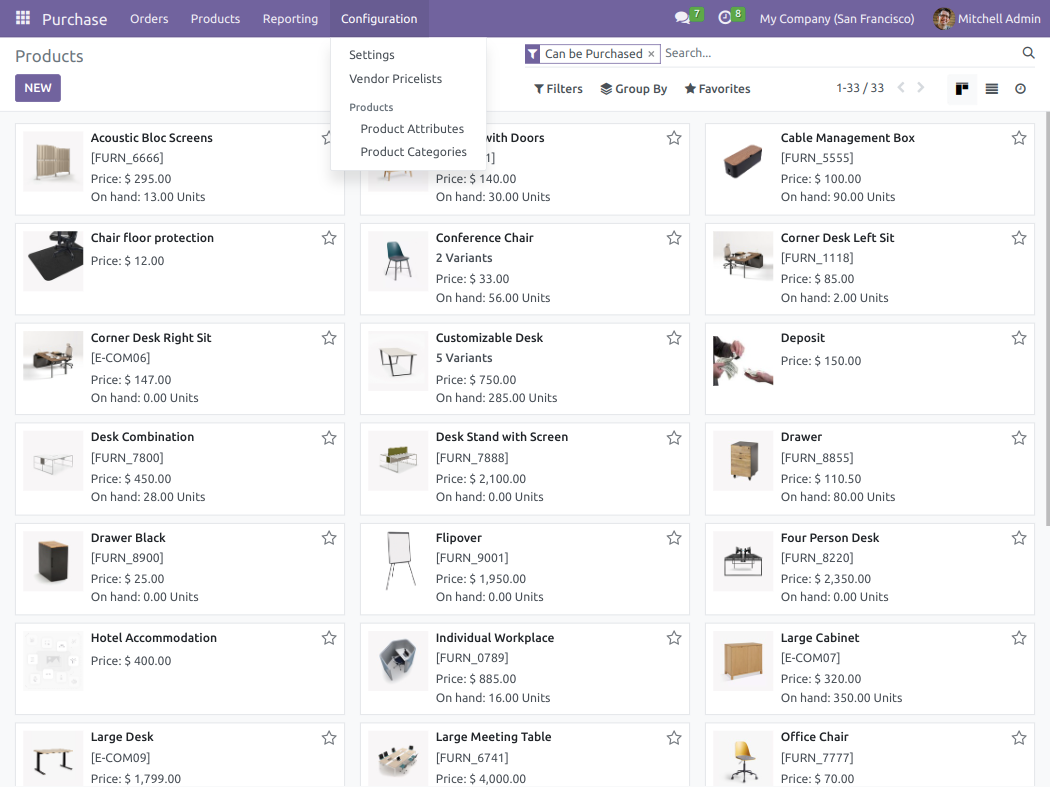The height and width of the screenshot is (787, 1050).
Task: Open the activity view
Action: coord(1020,89)
